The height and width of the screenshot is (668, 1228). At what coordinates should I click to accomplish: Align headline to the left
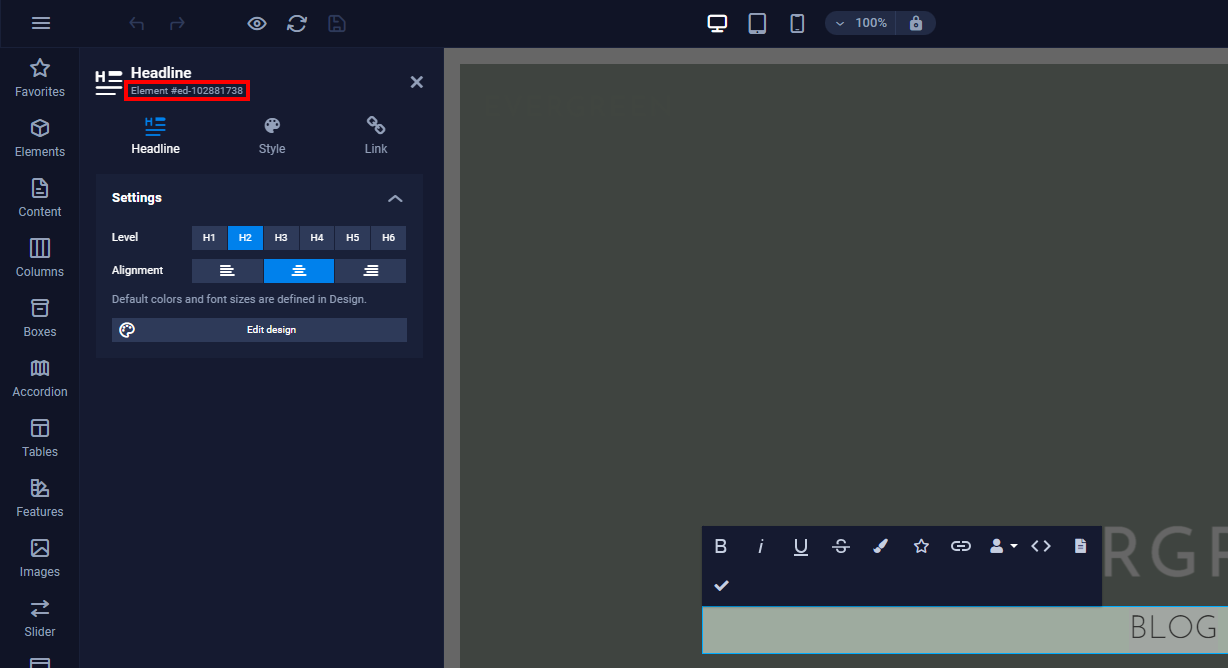click(x=227, y=271)
